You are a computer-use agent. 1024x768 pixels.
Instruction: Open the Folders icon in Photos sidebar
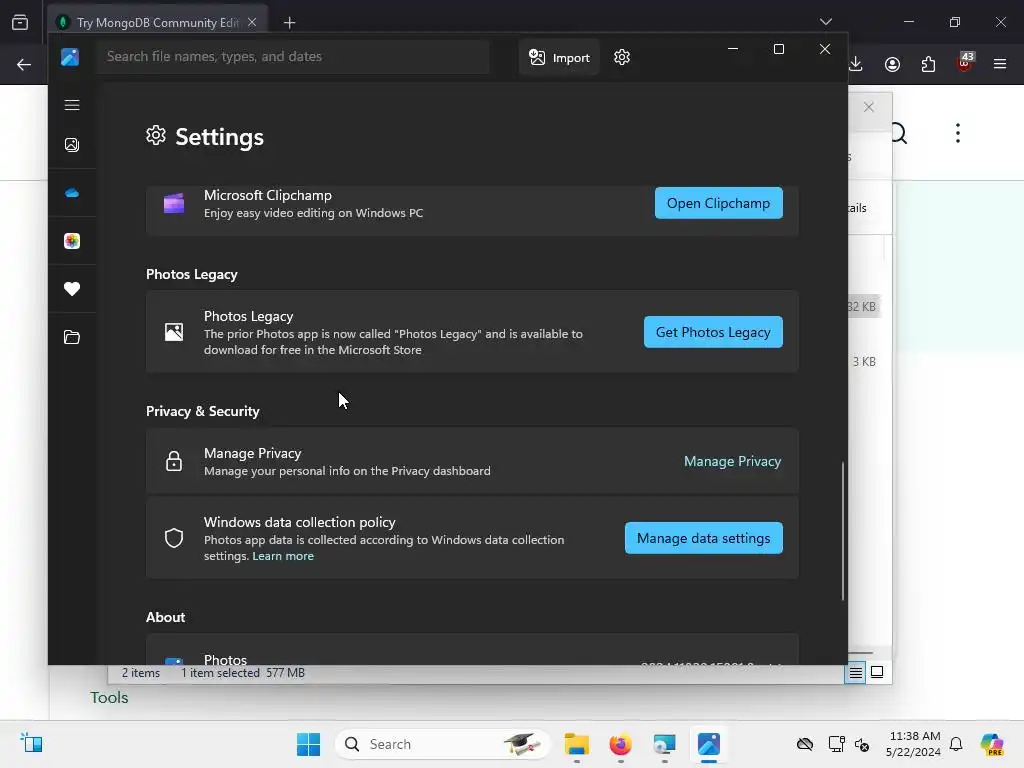72,337
